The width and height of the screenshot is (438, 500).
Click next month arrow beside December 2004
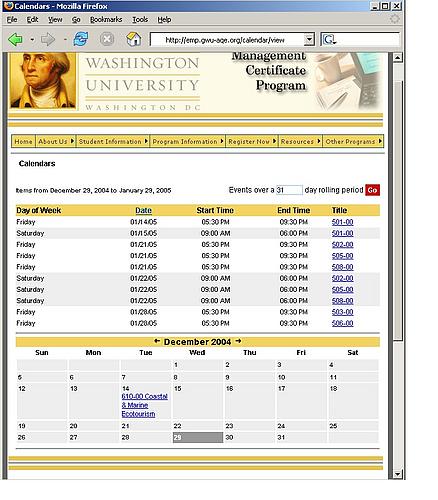pyautogui.click(x=238, y=341)
